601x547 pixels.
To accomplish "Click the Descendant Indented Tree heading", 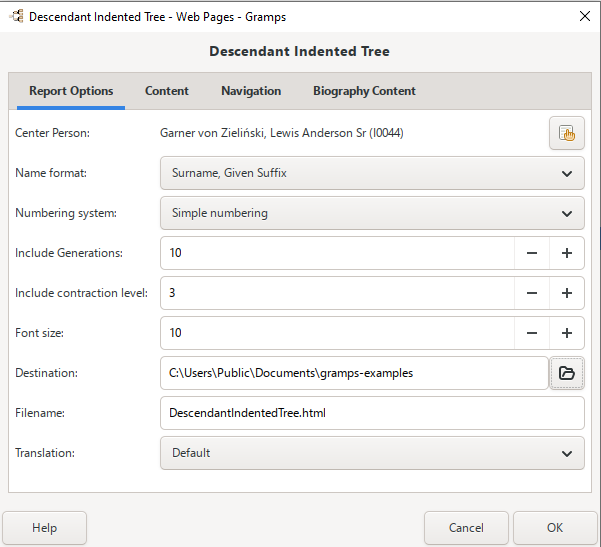I will click(299, 51).
